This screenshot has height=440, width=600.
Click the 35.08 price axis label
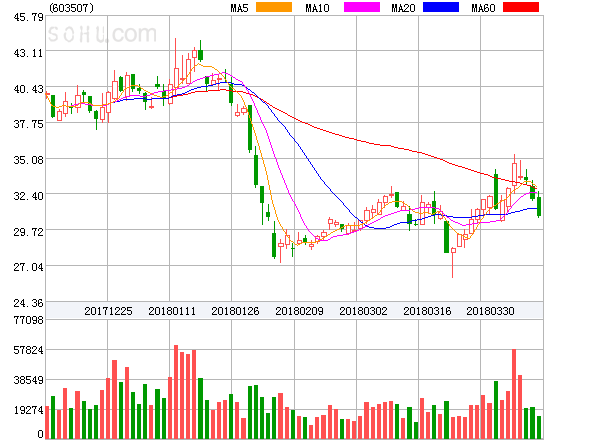tap(28, 160)
